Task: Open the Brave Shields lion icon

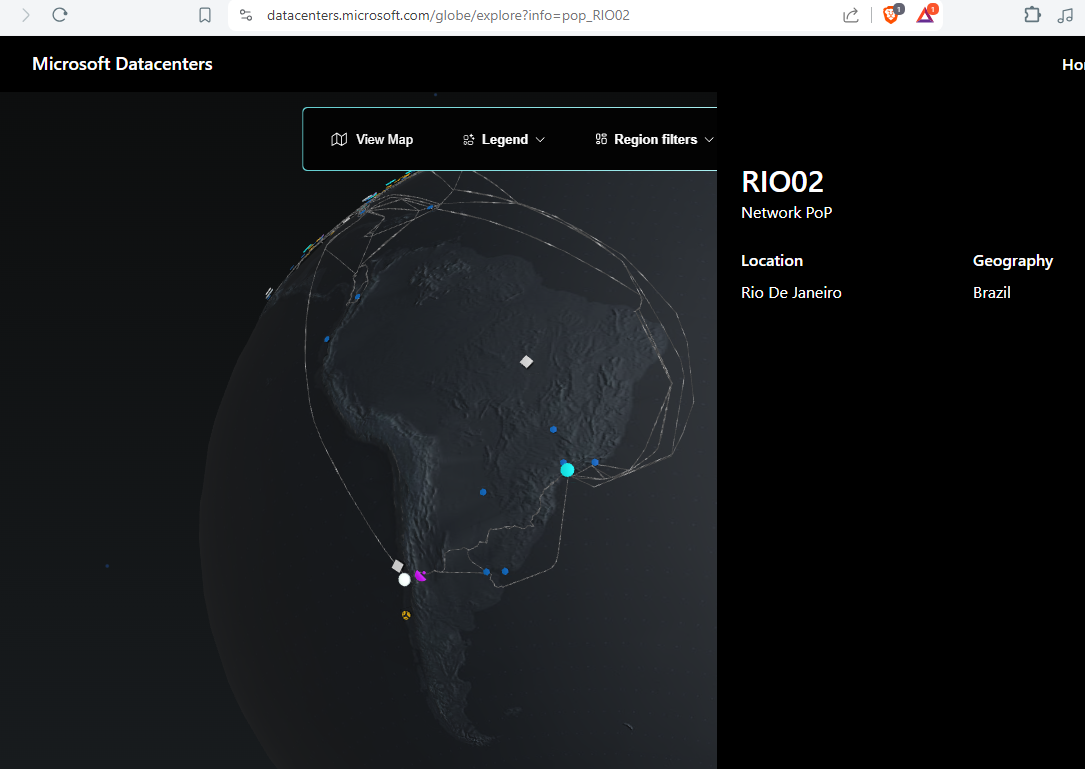Action: tap(891, 15)
